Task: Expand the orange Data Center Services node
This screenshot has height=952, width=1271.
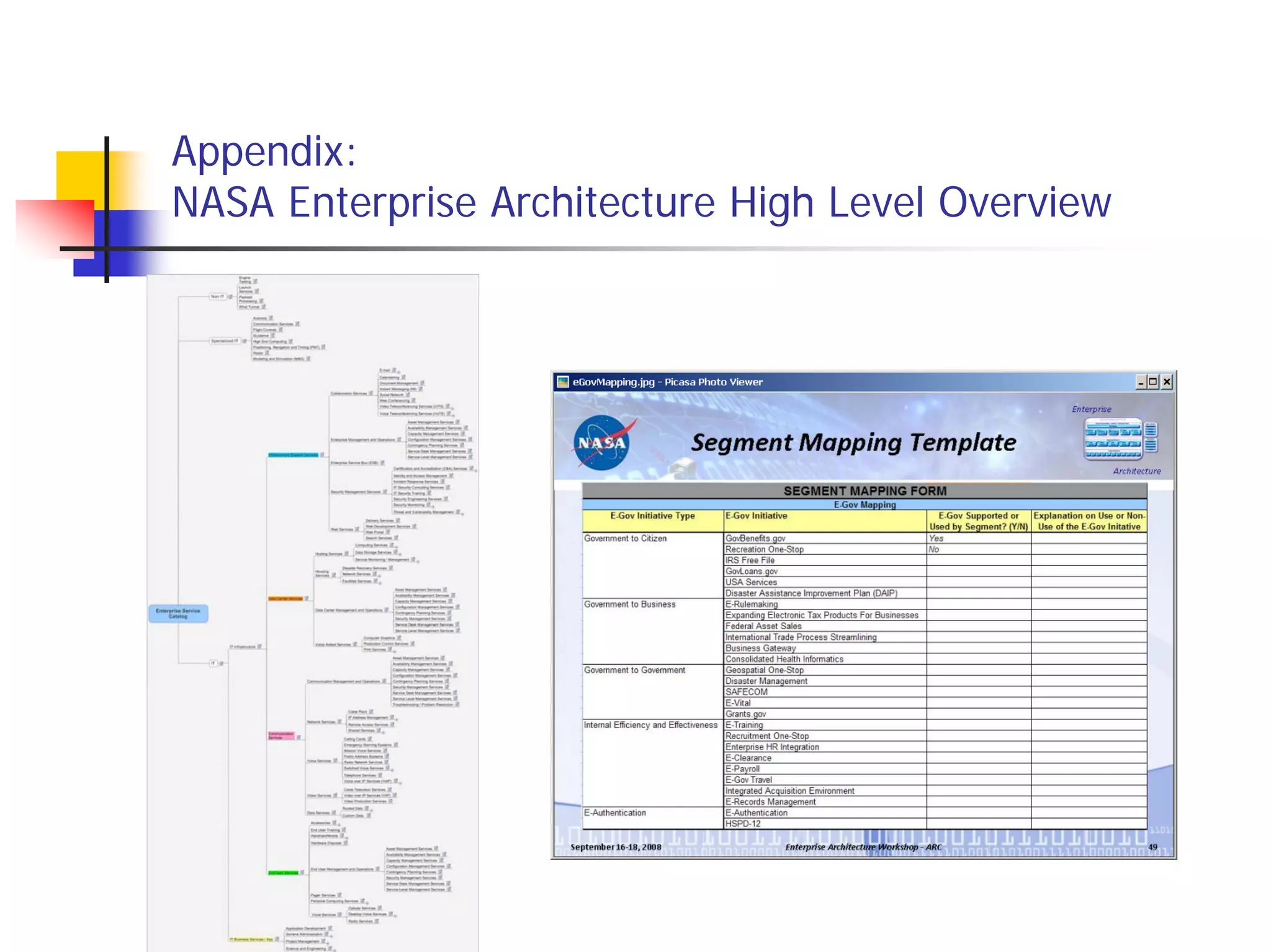Action: [286, 599]
